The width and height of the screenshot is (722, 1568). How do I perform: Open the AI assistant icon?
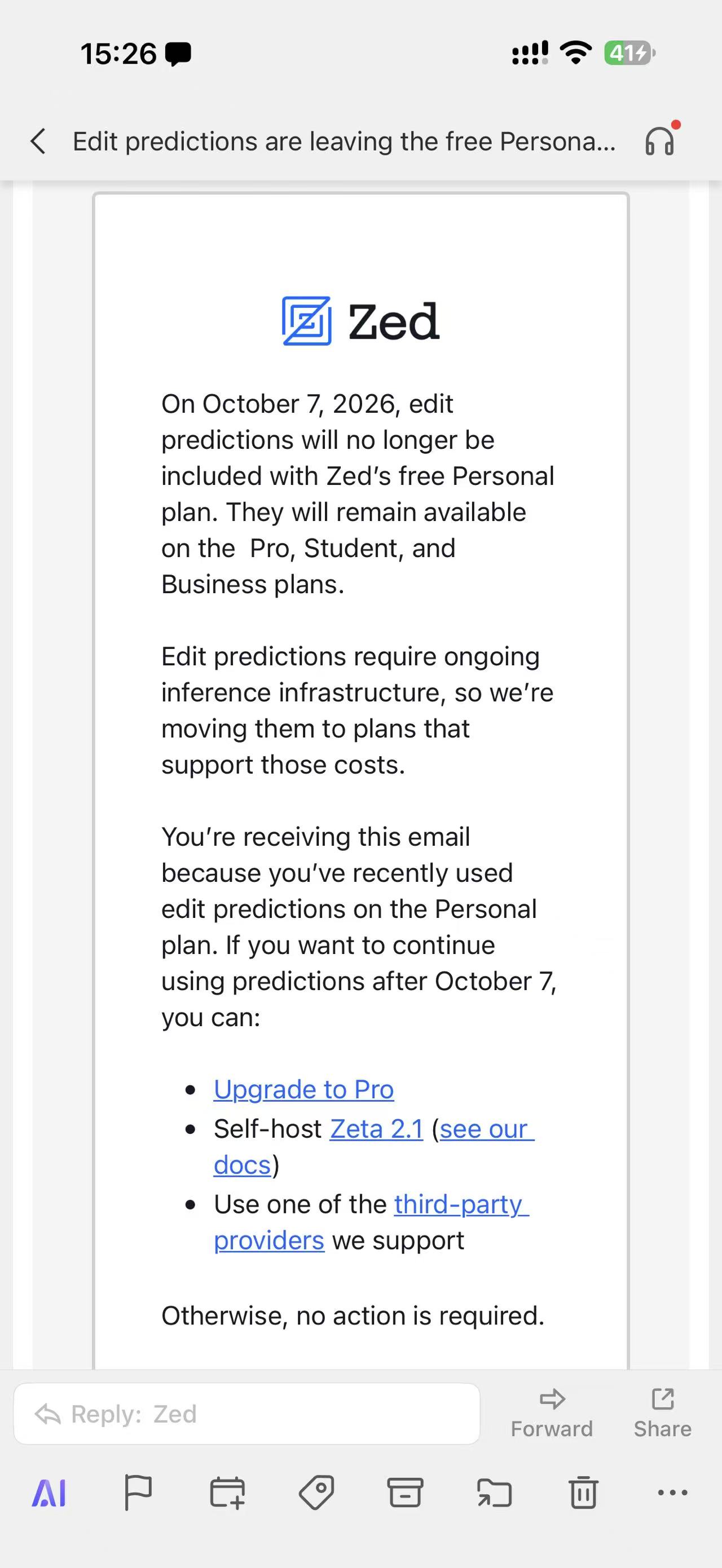coord(49,1492)
